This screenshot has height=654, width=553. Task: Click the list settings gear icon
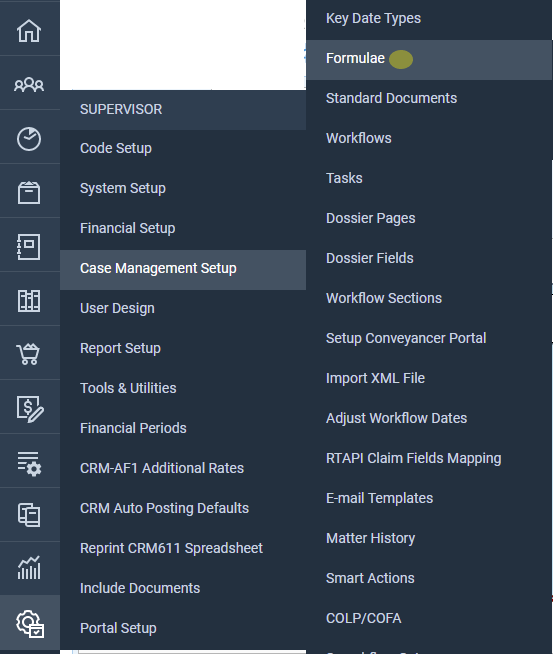tap(29, 463)
